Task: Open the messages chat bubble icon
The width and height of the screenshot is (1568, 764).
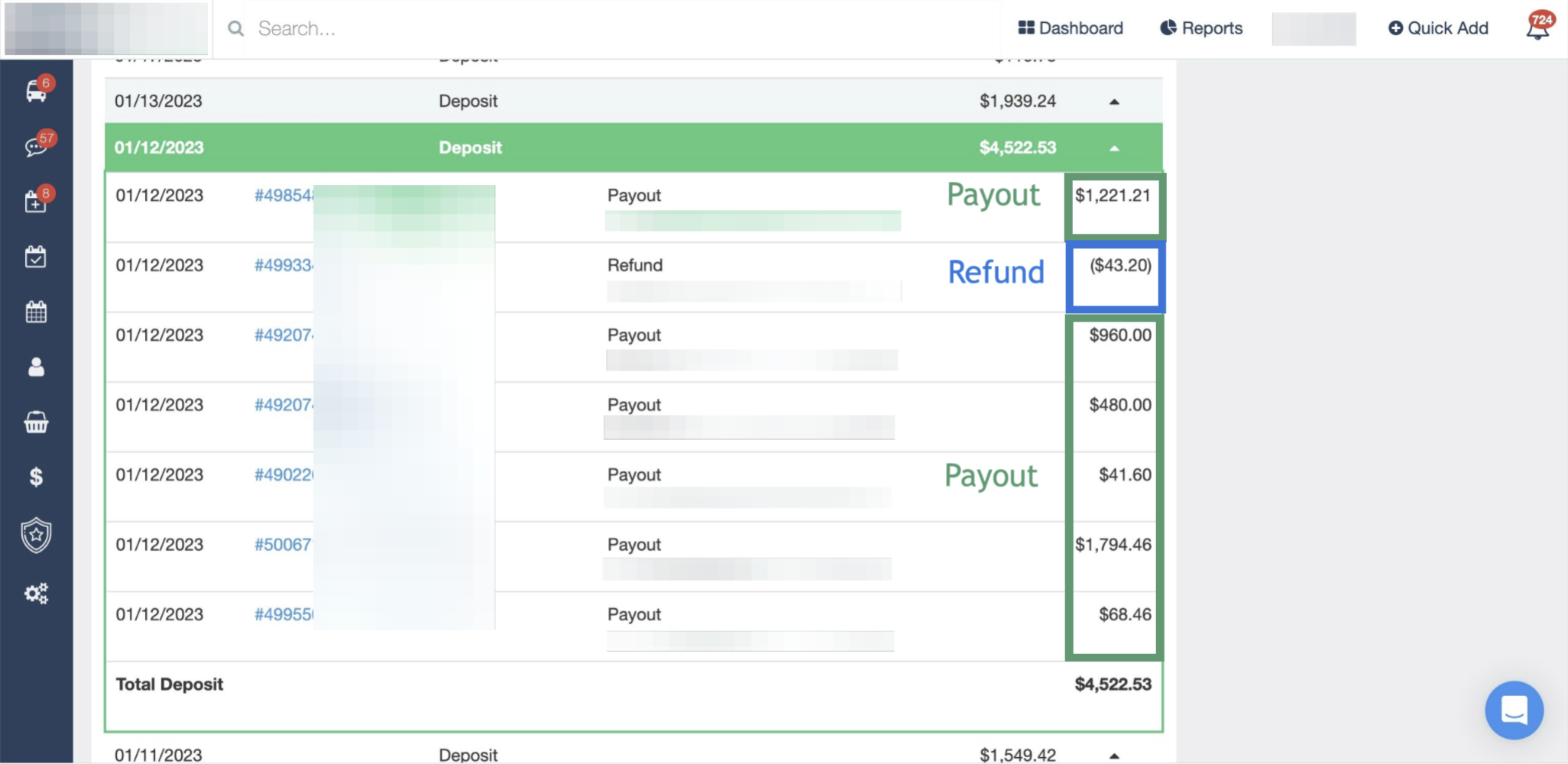Action: pyautogui.click(x=36, y=146)
